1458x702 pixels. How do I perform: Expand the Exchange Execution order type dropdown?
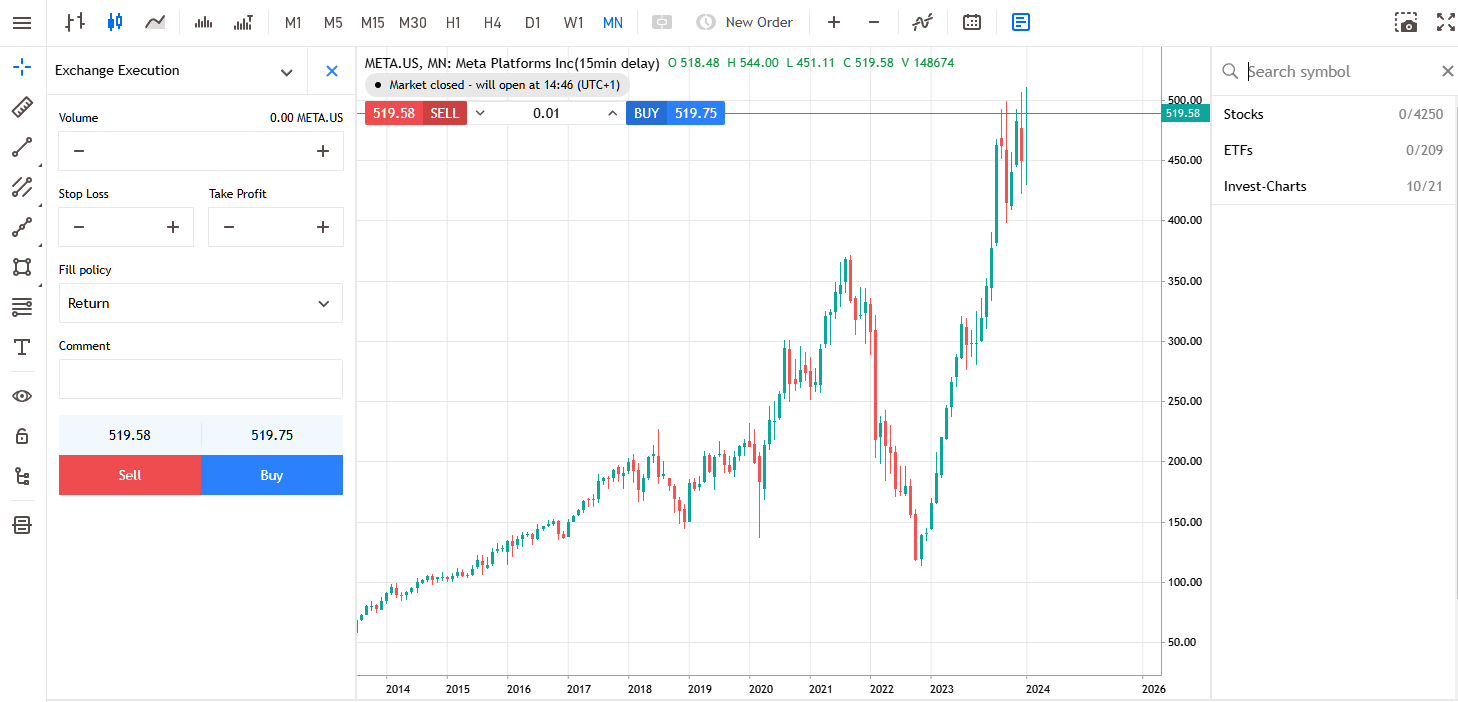[x=286, y=72]
